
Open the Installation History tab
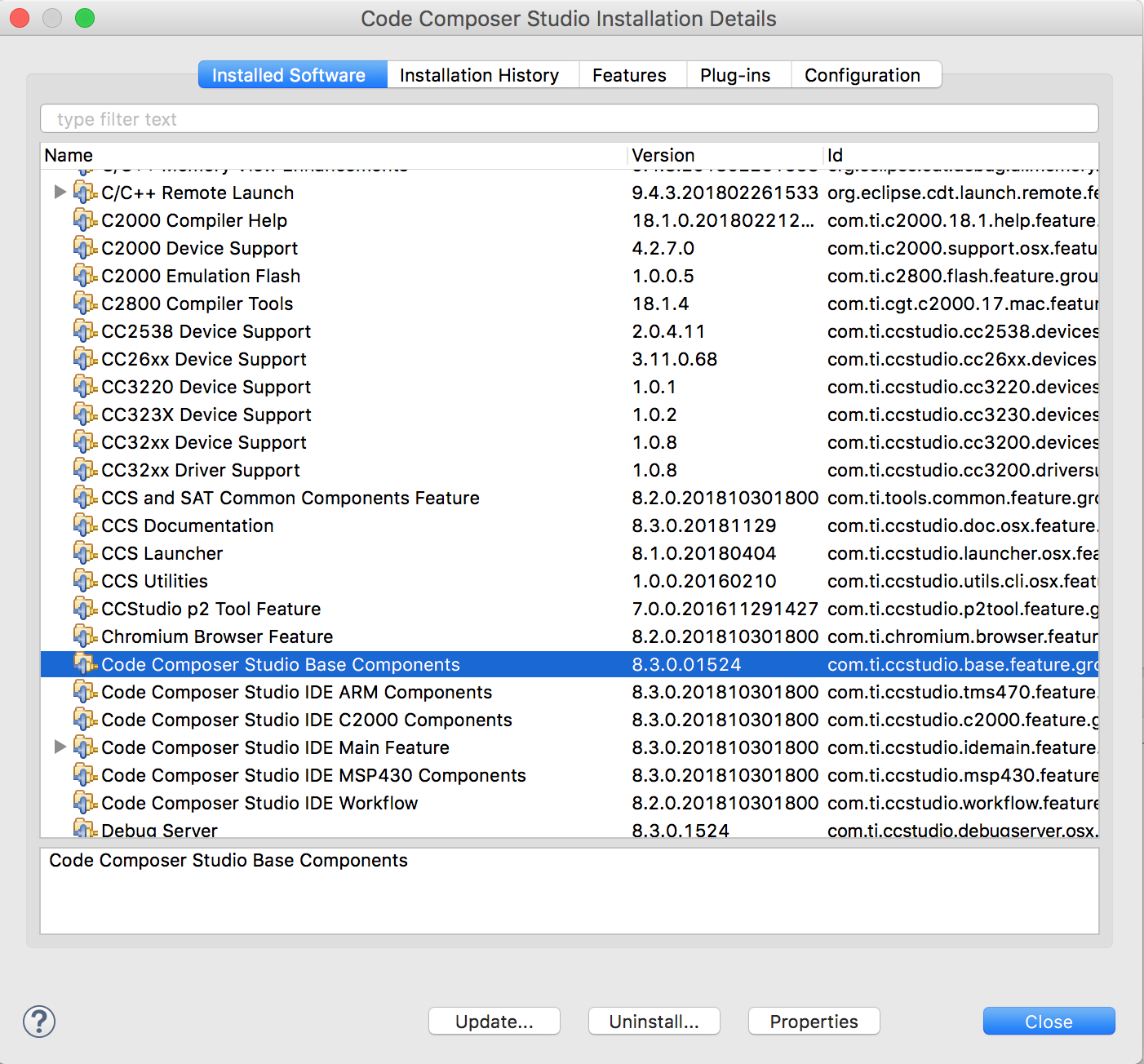[x=483, y=75]
